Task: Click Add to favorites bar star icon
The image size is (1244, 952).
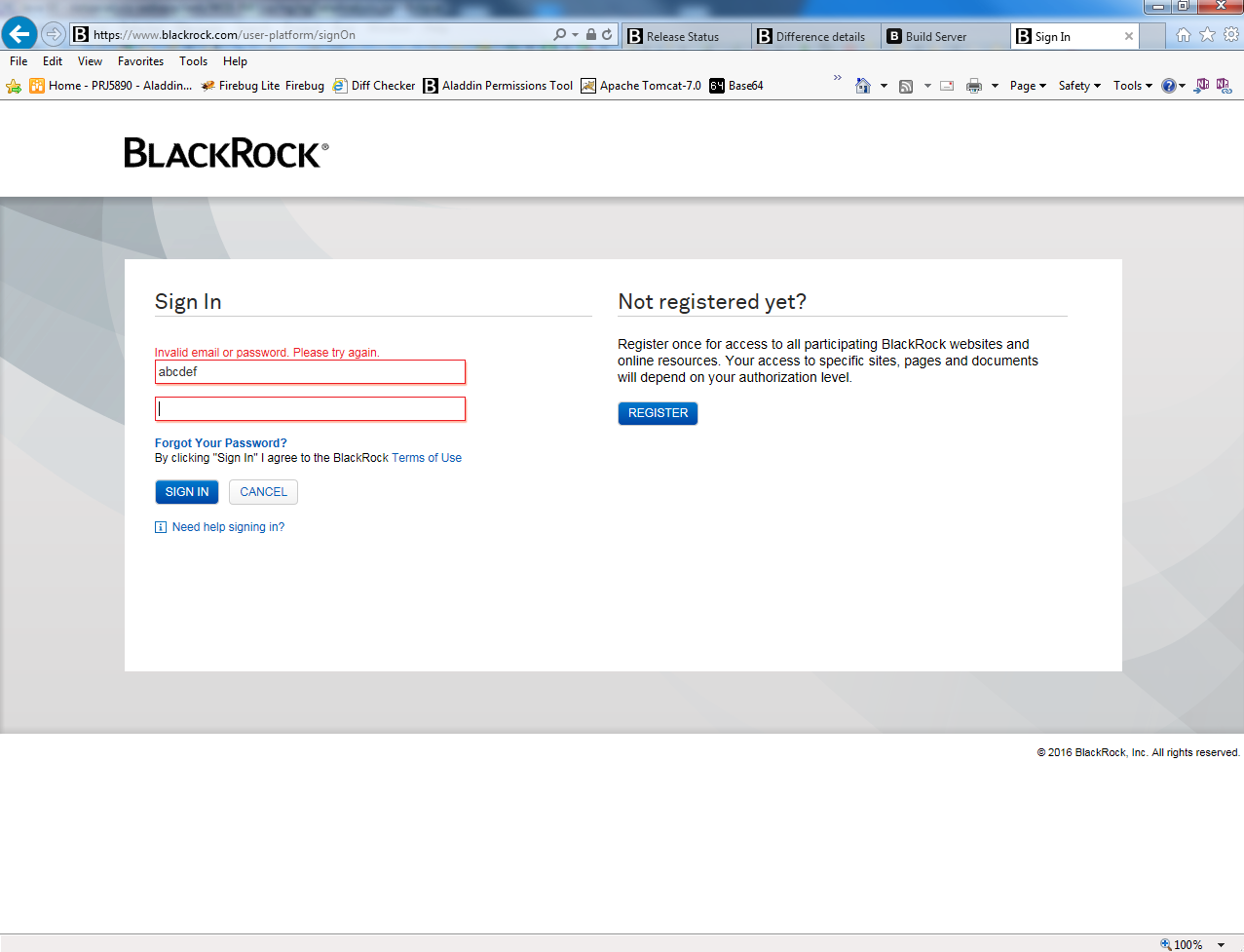Action: tap(14, 86)
